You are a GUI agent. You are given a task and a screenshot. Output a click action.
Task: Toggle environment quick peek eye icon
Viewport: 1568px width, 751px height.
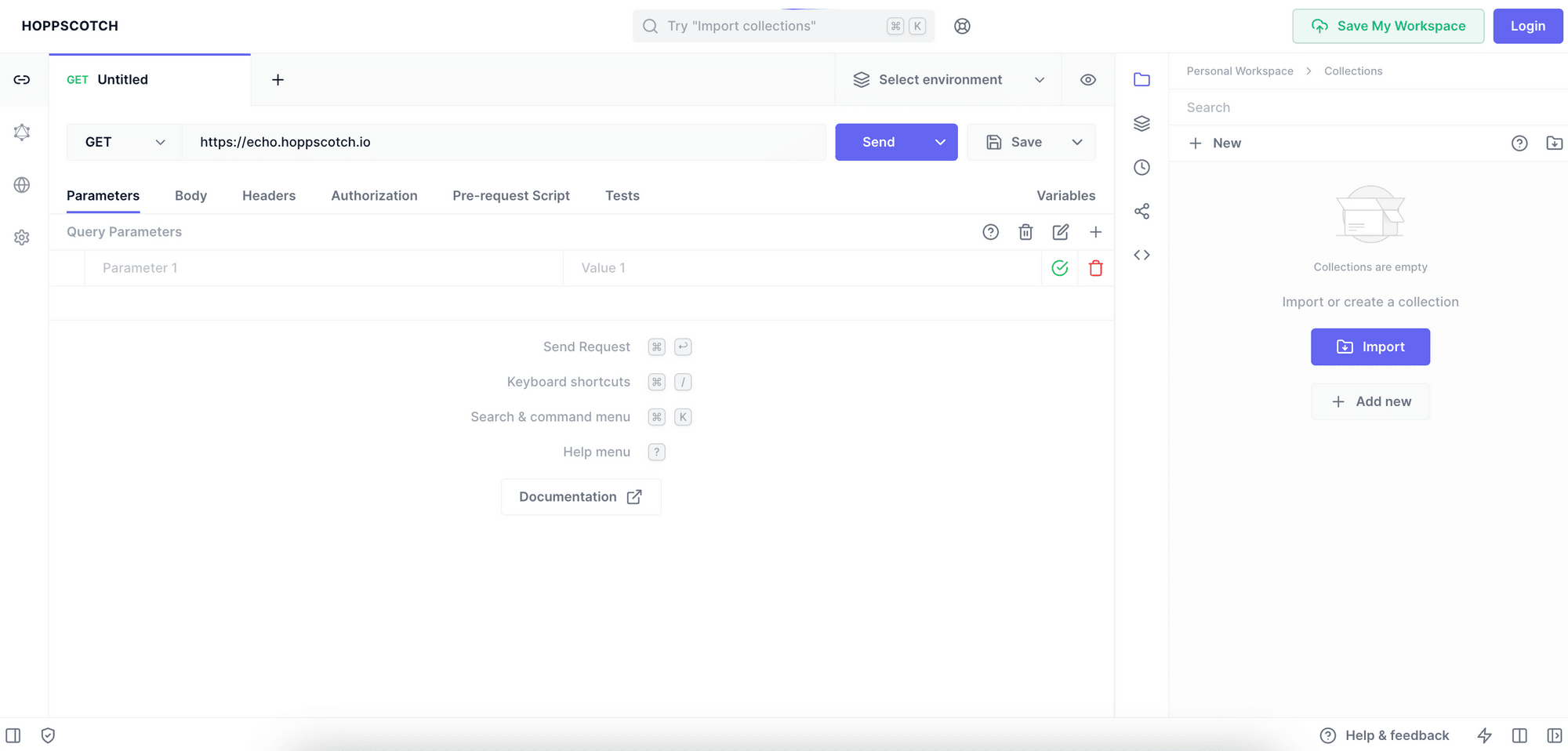click(x=1087, y=80)
